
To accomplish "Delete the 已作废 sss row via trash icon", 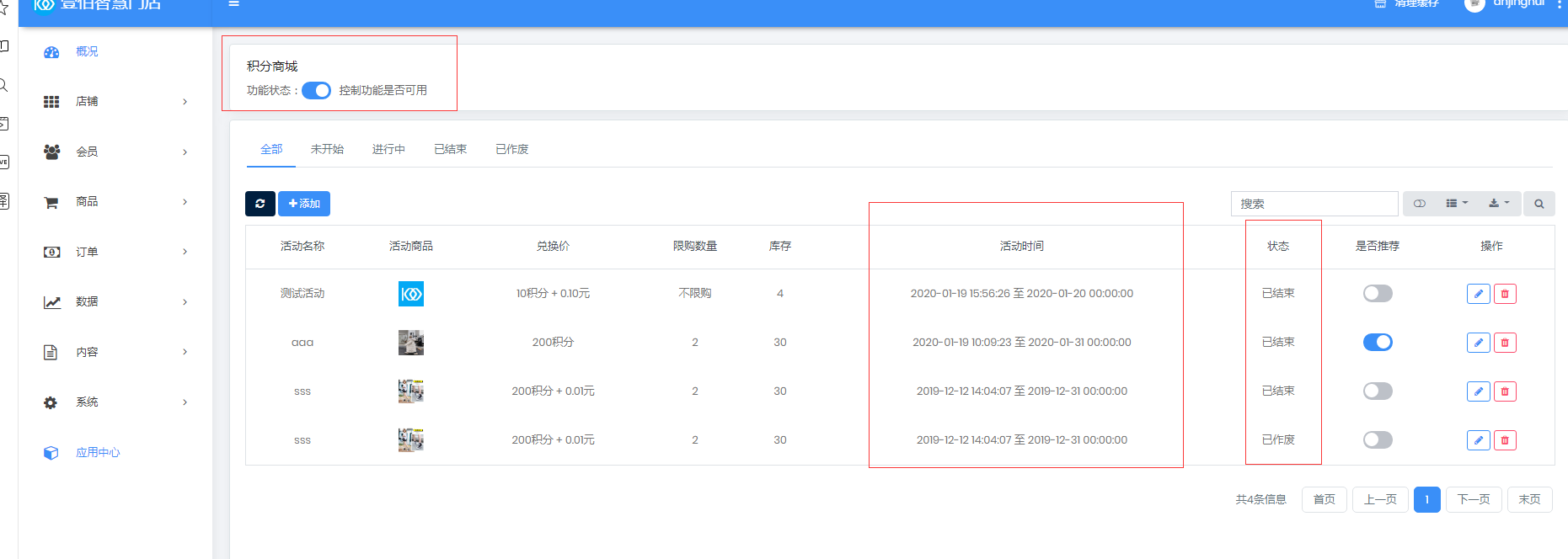I will tap(1505, 440).
